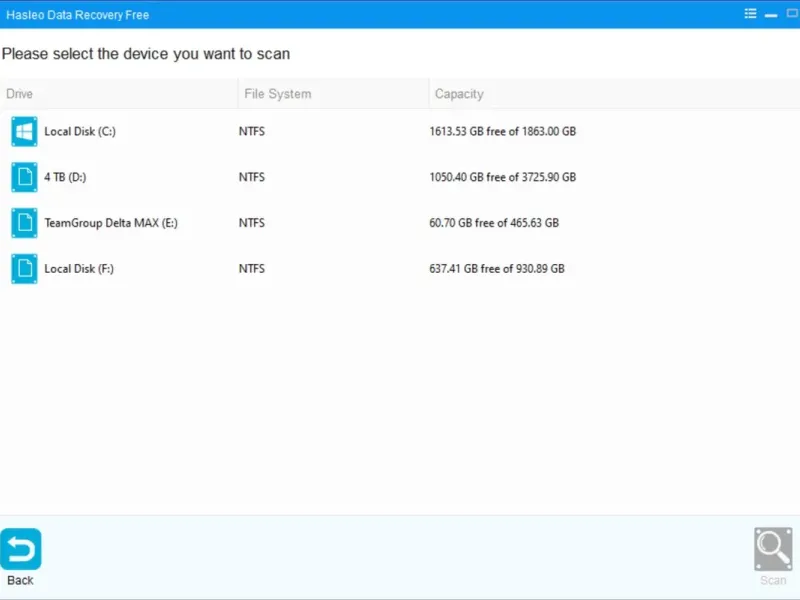Click capacity 1613.53 GB free of 1863.00 GB

pos(503,132)
